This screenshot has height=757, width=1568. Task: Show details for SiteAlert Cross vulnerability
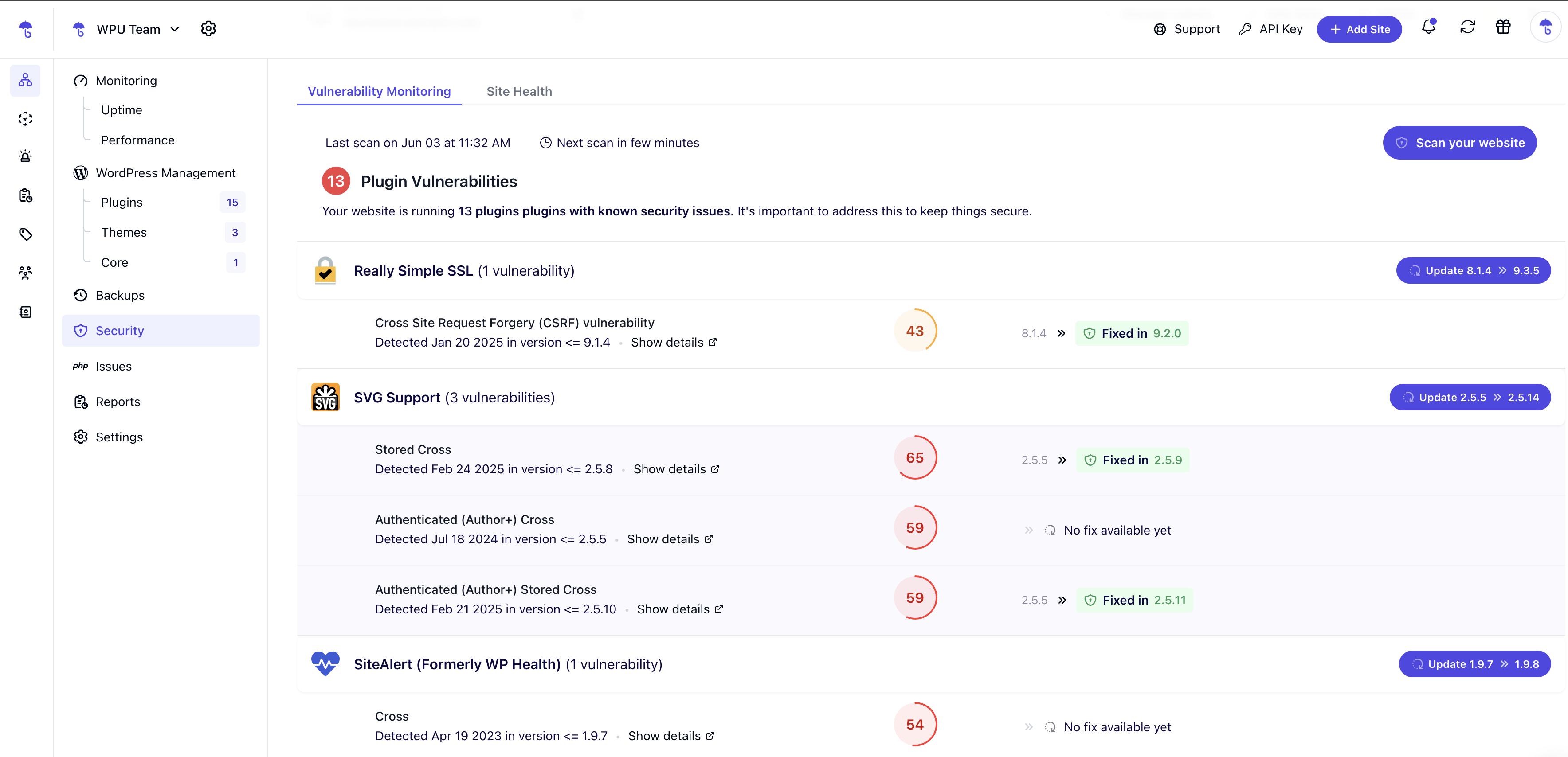pos(671,736)
